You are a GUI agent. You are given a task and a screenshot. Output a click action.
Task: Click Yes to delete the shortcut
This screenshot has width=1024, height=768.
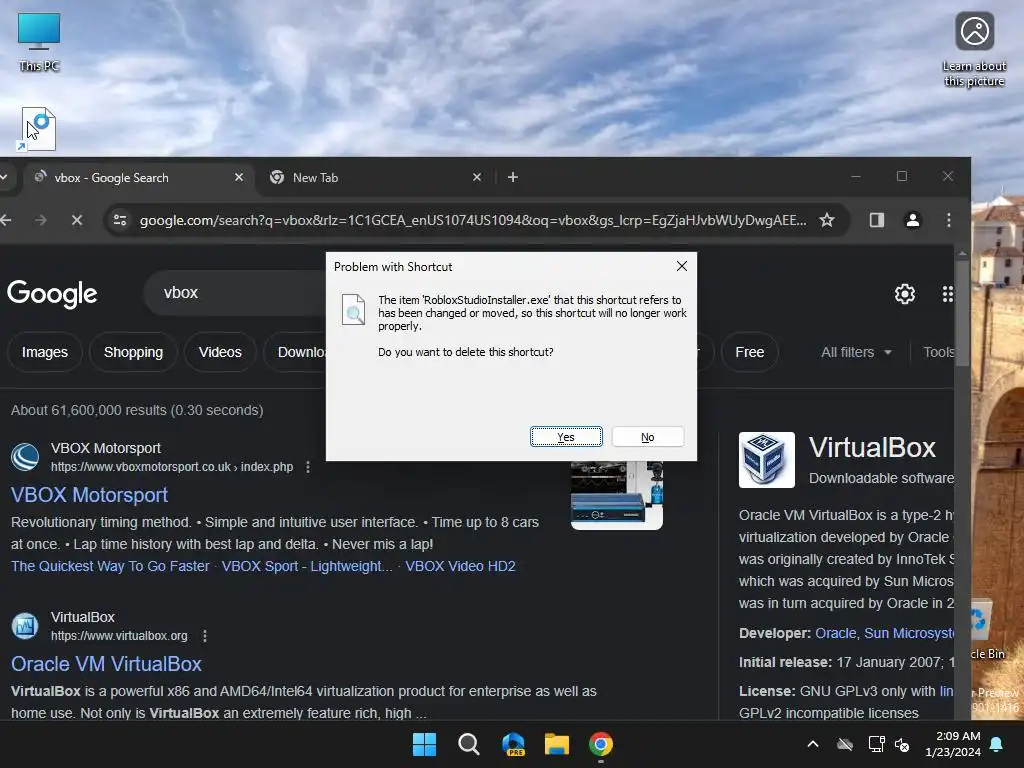(x=566, y=437)
